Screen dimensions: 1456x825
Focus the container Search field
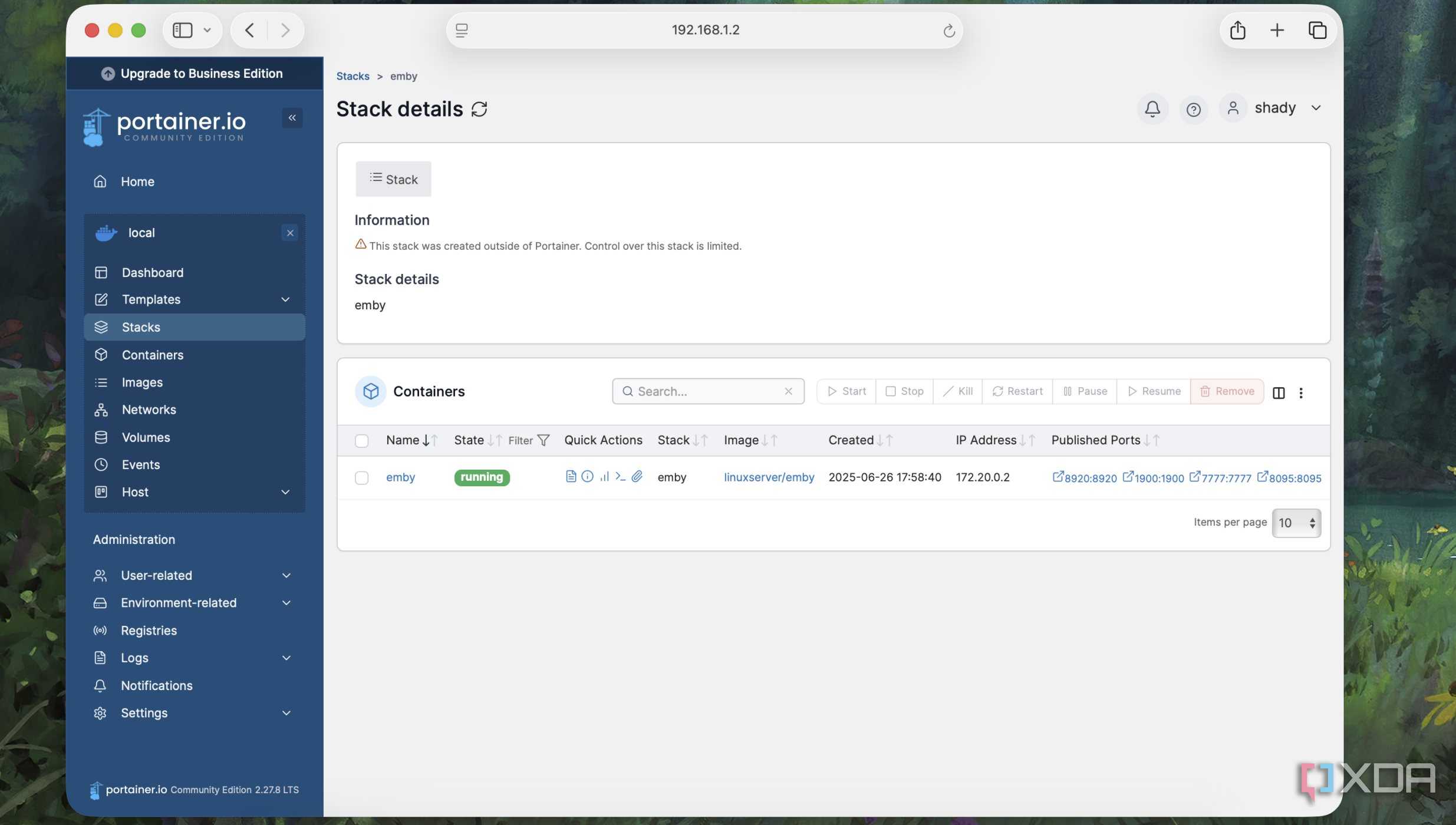click(x=708, y=391)
